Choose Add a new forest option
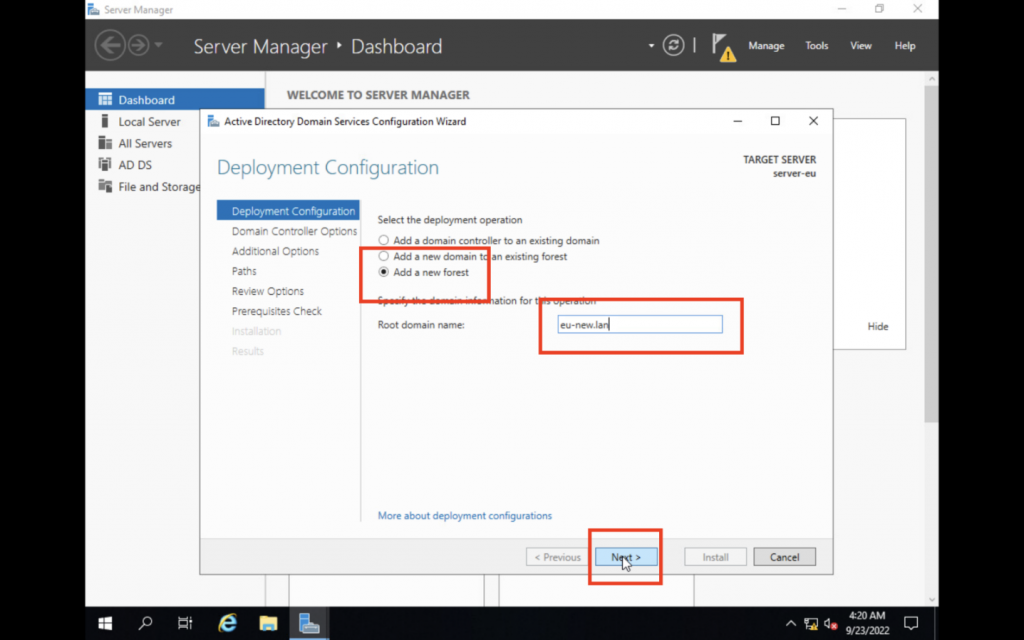This screenshot has width=1024, height=640. click(x=384, y=272)
